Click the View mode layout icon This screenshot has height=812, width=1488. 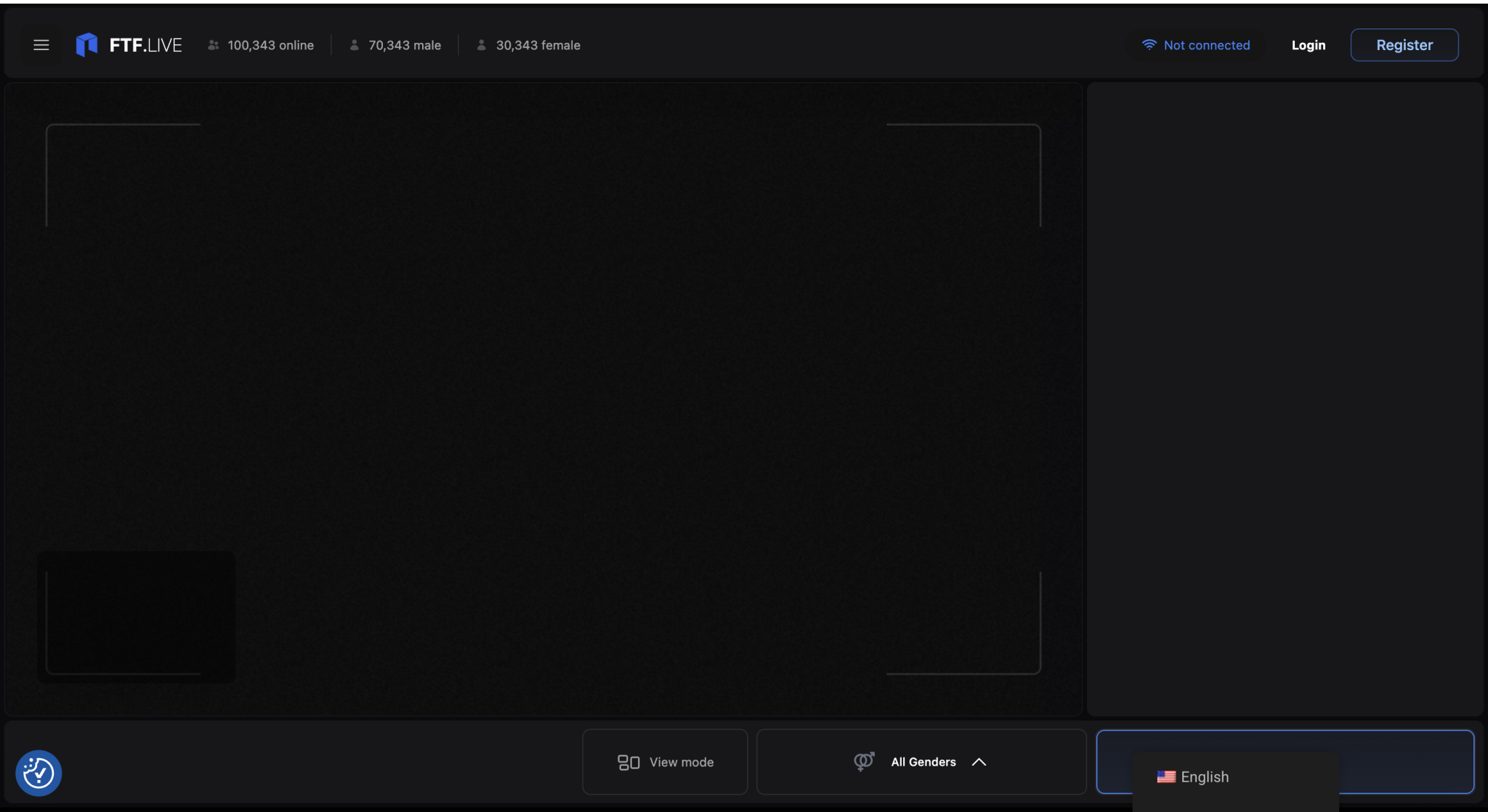(x=628, y=762)
